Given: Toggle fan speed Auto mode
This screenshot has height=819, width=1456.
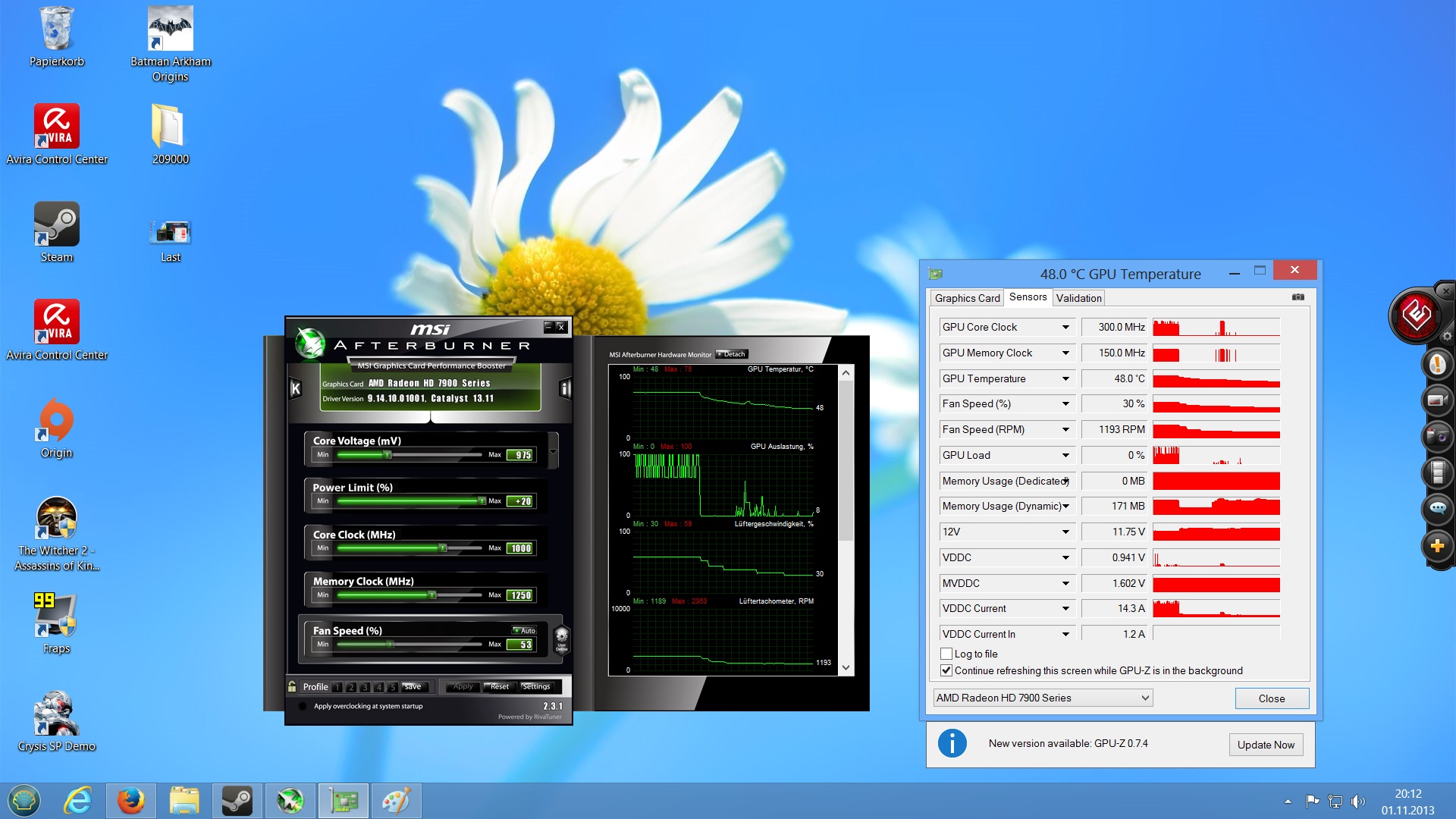Looking at the screenshot, I should click(x=524, y=630).
